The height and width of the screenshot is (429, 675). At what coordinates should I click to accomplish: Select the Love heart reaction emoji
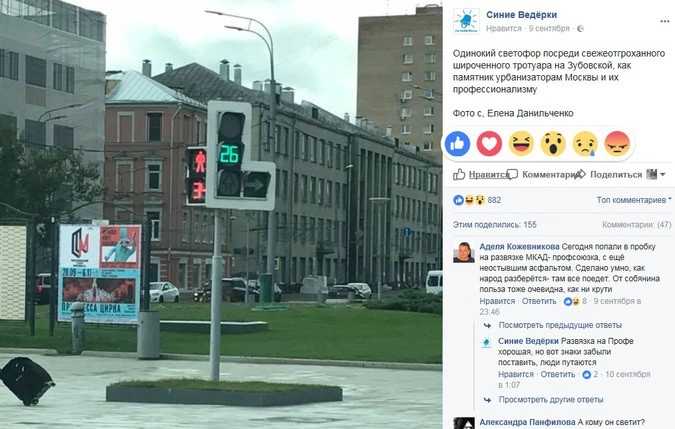point(489,144)
